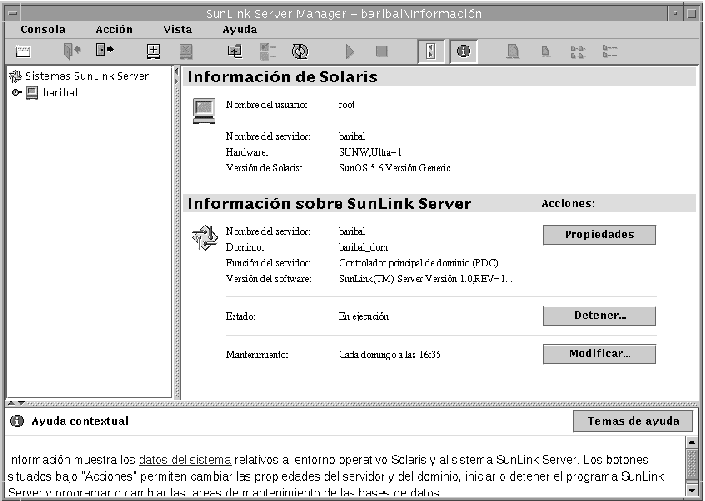Screen dimensions: 705x501
Task: Click the small icons view toolbar icon
Action: [545, 51]
